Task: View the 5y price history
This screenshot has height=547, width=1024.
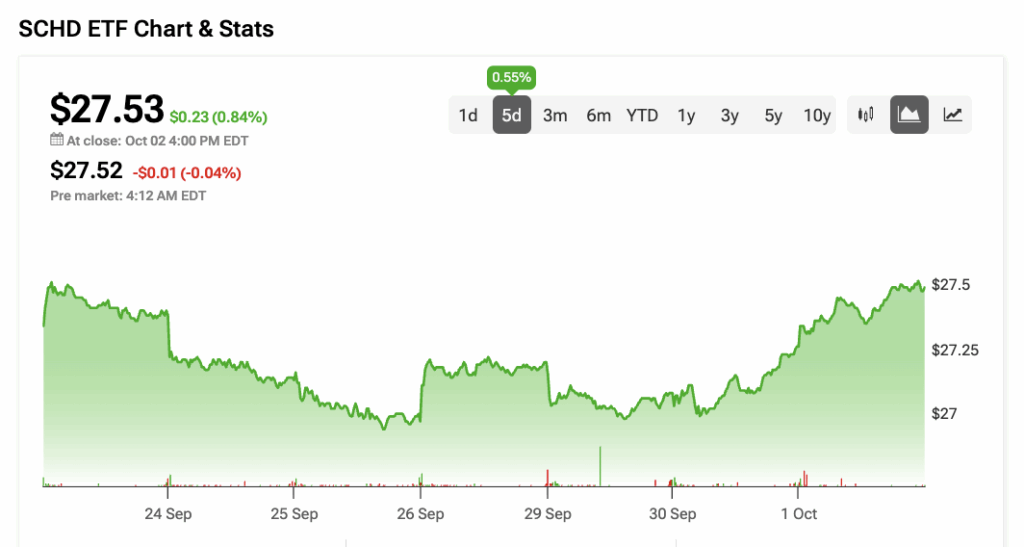Action: [773, 115]
